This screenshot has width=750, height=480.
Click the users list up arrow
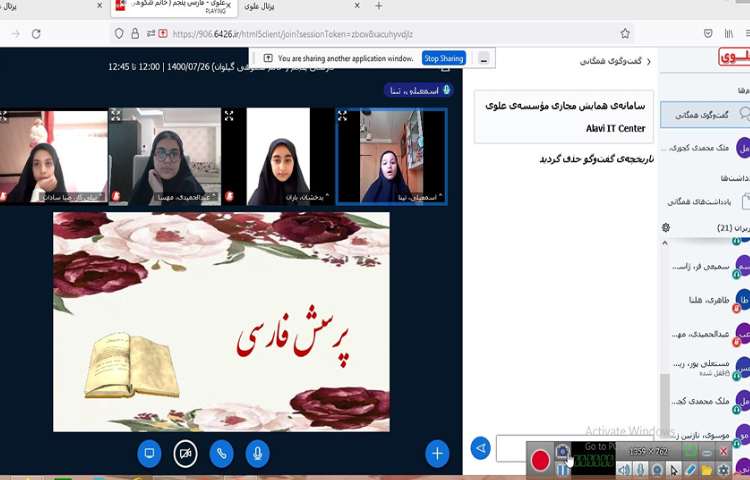click(665, 243)
